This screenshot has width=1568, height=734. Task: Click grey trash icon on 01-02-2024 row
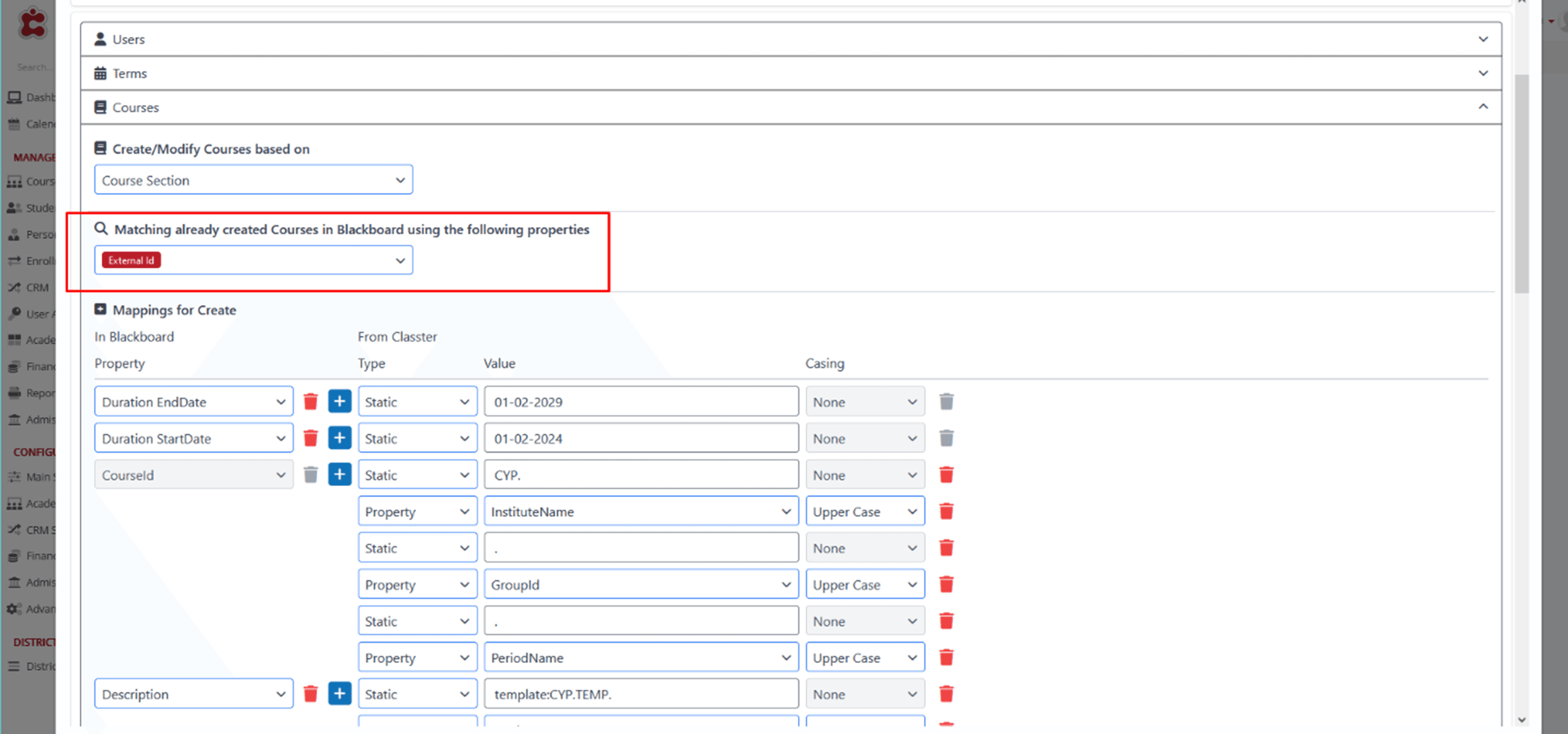[946, 438]
